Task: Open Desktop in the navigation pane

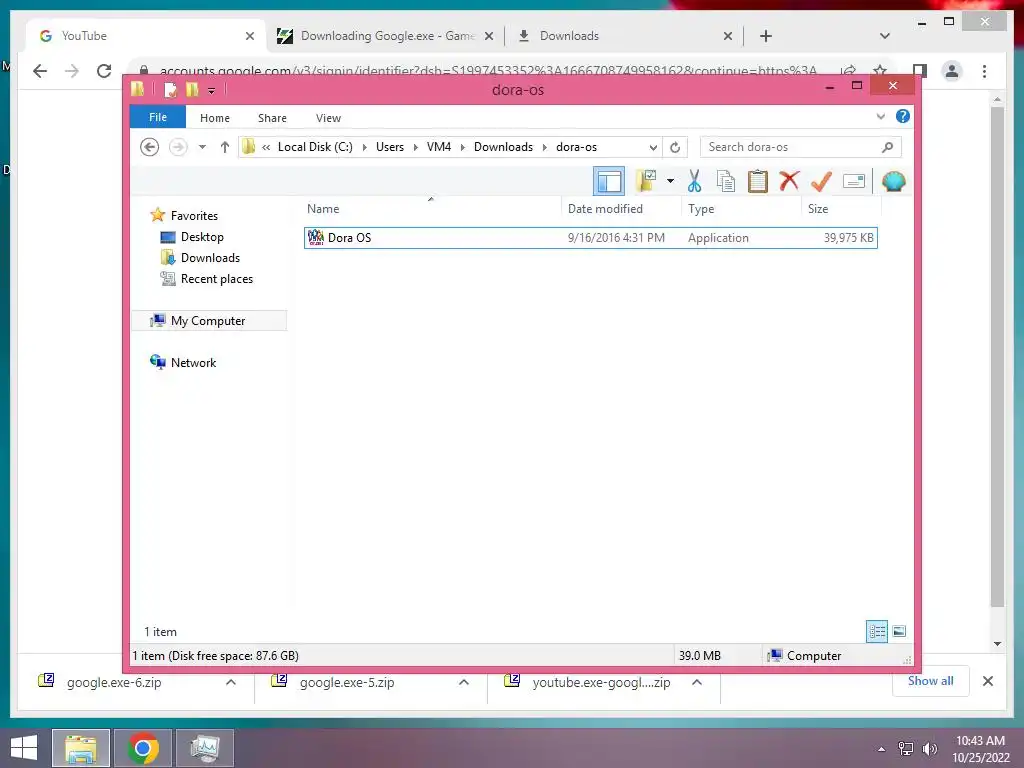Action: [x=202, y=237]
